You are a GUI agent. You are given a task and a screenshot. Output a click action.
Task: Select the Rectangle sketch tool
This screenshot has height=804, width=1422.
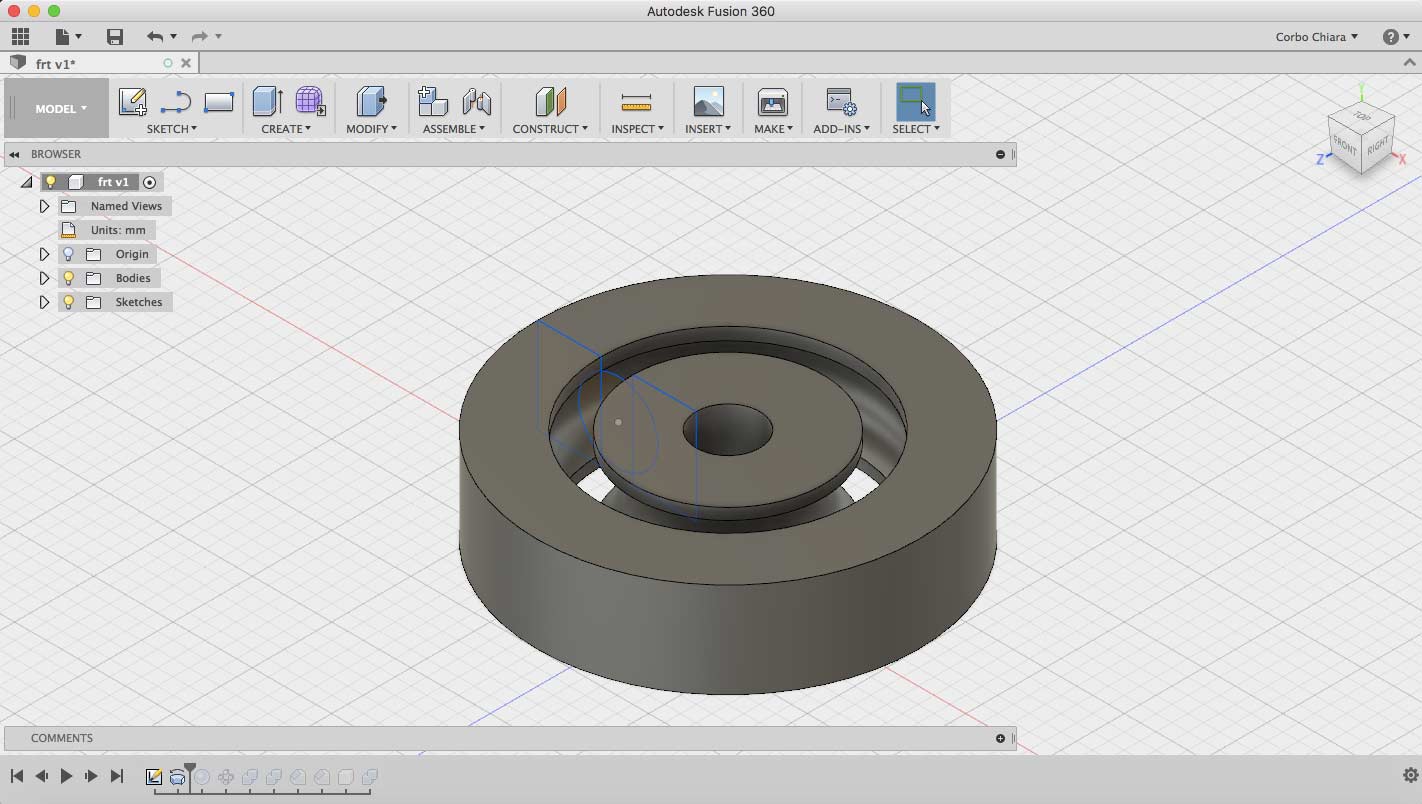pyautogui.click(x=218, y=101)
